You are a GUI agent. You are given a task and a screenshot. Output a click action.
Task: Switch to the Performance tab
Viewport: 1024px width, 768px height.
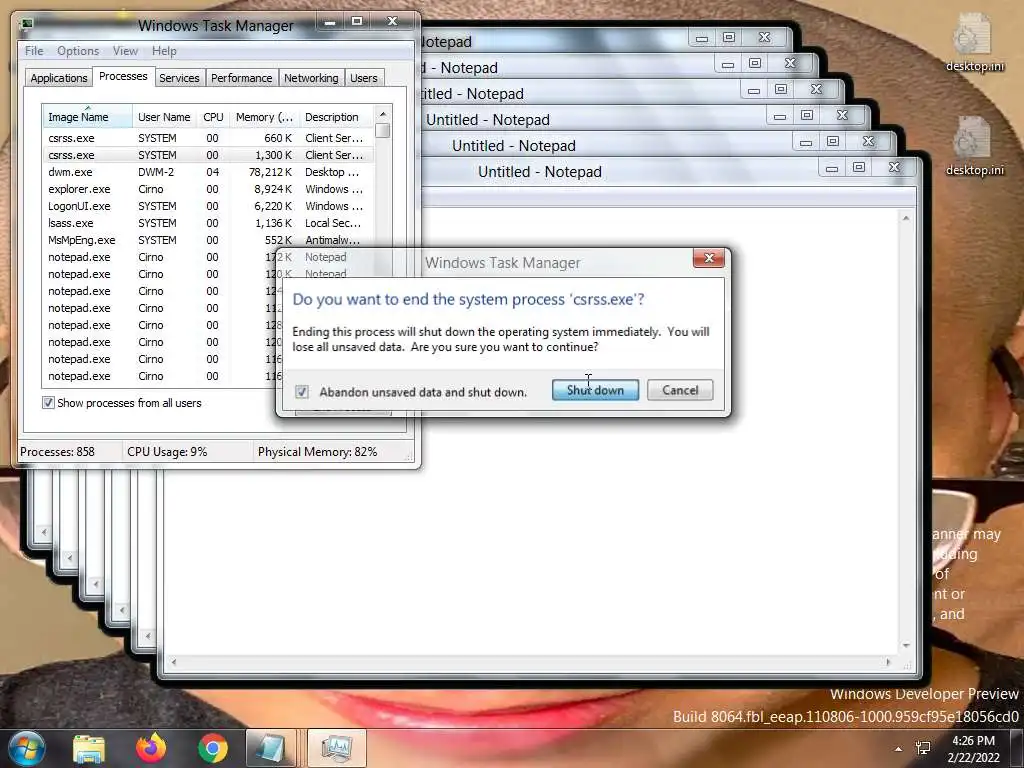click(x=241, y=78)
